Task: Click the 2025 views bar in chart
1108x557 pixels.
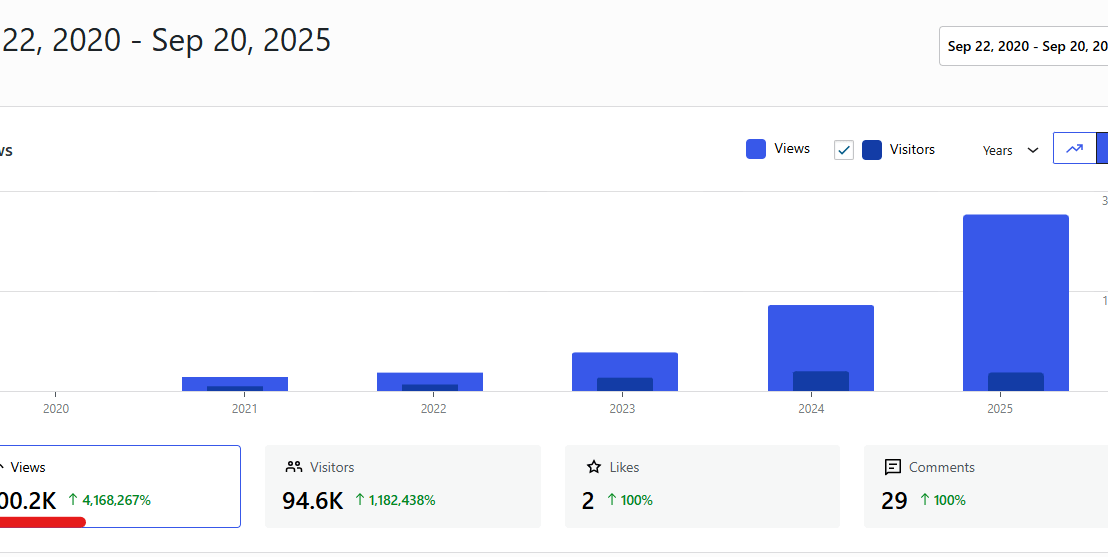Action: pyautogui.click(x=1015, y=290)
